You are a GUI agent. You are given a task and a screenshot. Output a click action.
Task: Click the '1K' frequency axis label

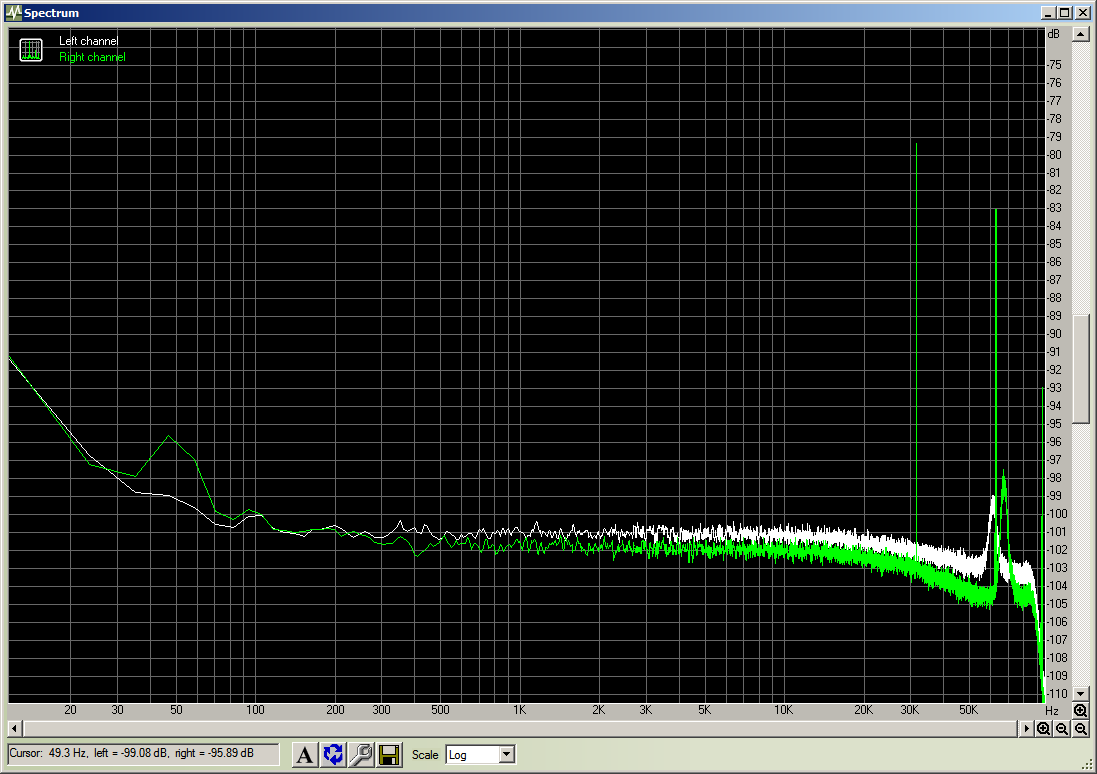click(x=519, y=710)
